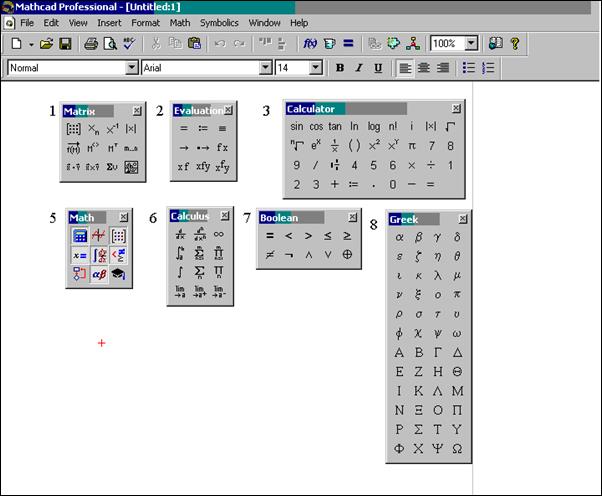This screenshot has height=496, width=602.
Task: Open Greek symbol palette αβ in Math toolbar
Action: point(99,274)
